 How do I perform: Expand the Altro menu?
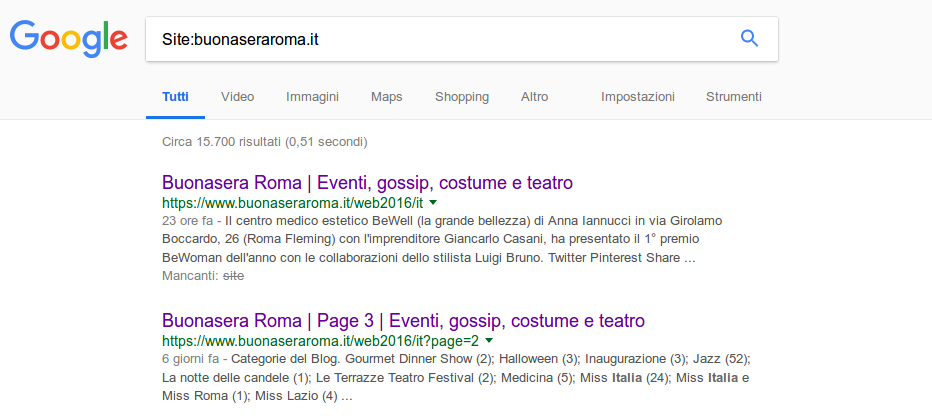[x=534, y=97]
